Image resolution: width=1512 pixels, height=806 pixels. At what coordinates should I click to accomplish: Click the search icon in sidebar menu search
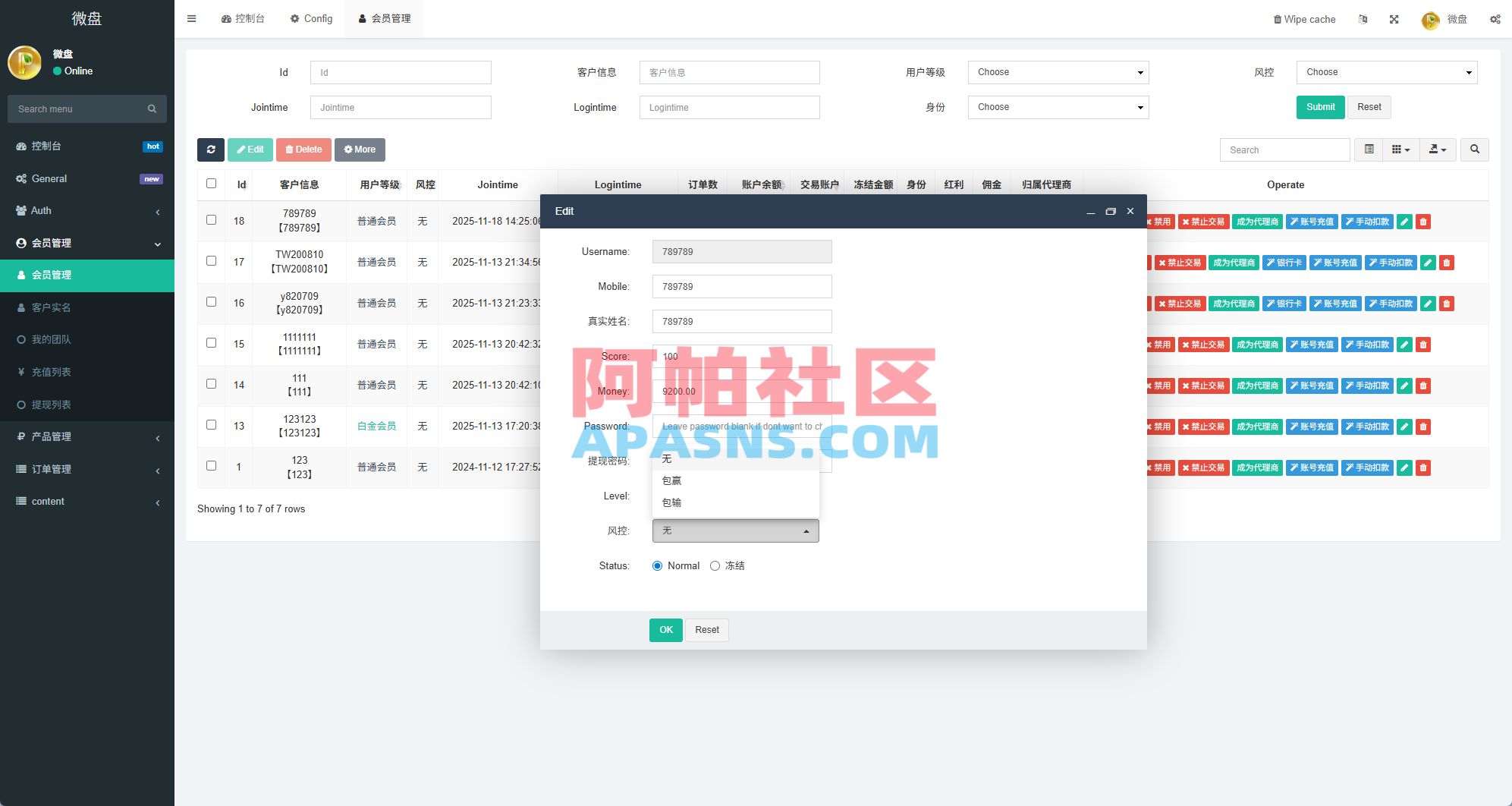[x=152, y=109]
